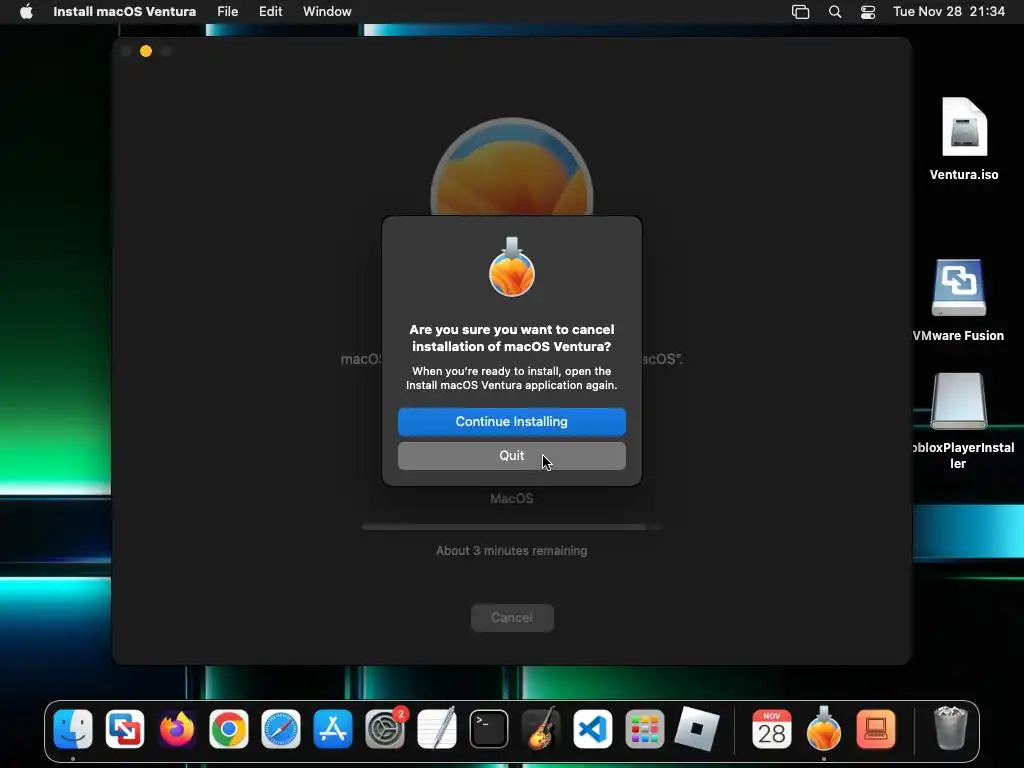
Task: Open Stage Manager icon in menu bar
Action: 800,12
